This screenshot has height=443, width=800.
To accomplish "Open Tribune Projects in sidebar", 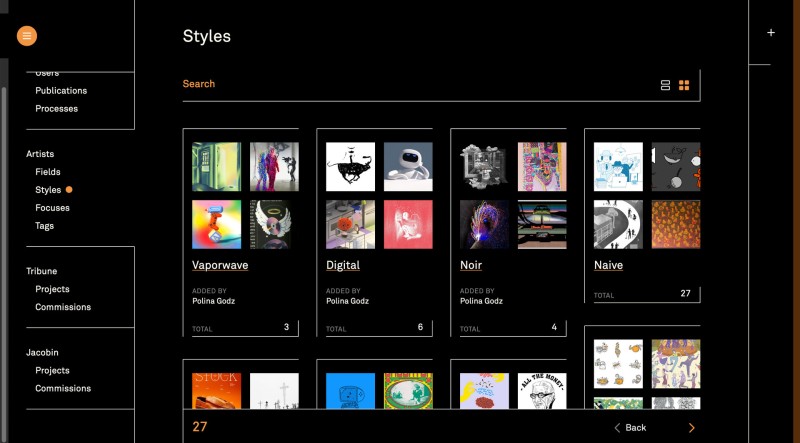I will (52, 289).
